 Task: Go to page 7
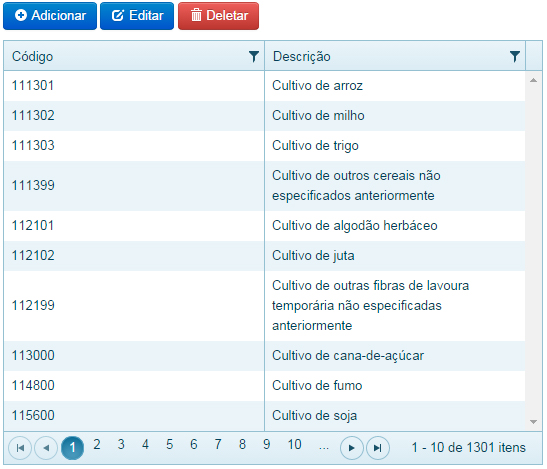pyautogui.click(x=218, y=445)
